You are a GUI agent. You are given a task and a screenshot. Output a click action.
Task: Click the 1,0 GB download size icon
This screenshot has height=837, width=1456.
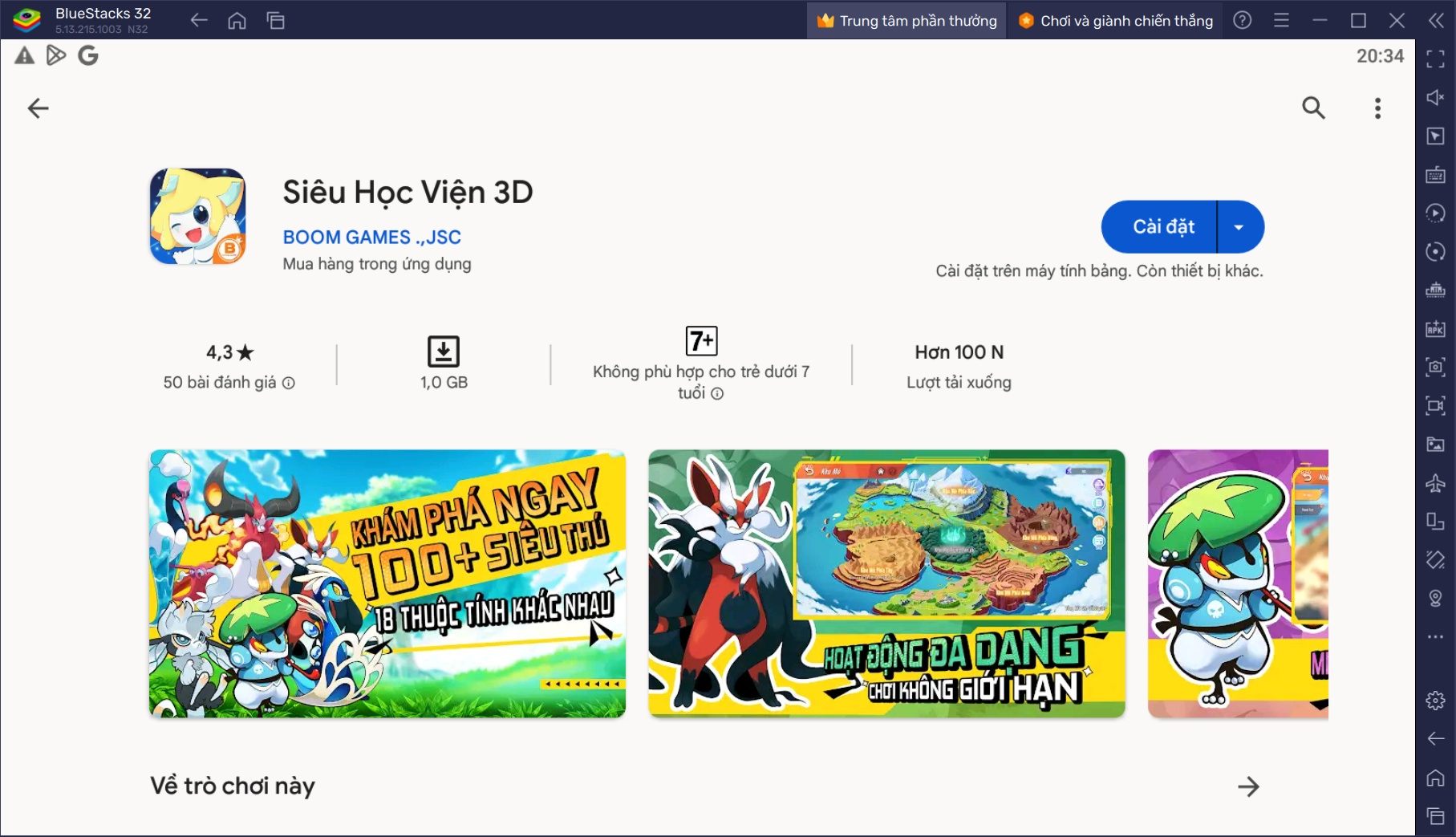444,351
